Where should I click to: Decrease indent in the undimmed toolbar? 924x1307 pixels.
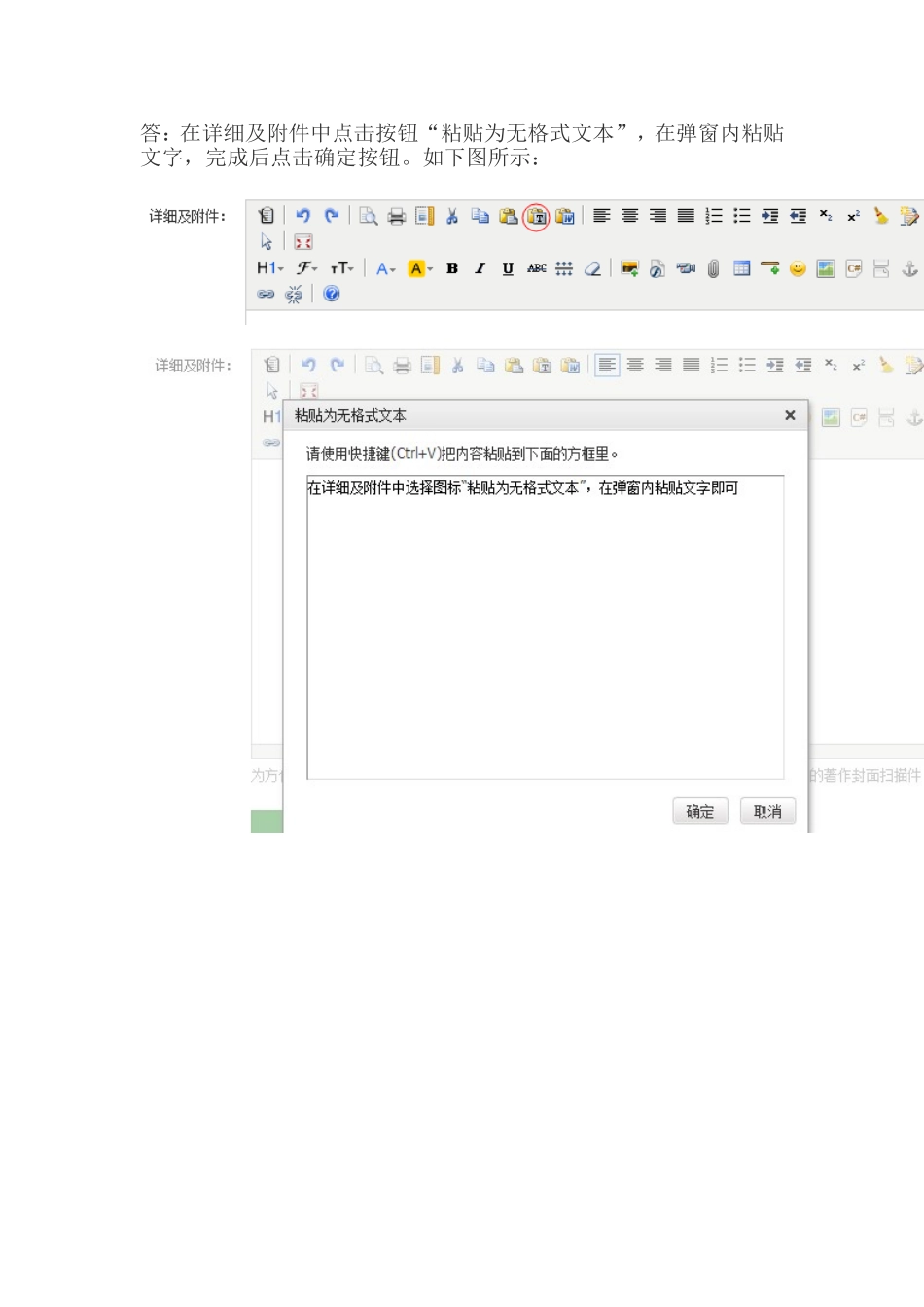[x=799, y=216]
